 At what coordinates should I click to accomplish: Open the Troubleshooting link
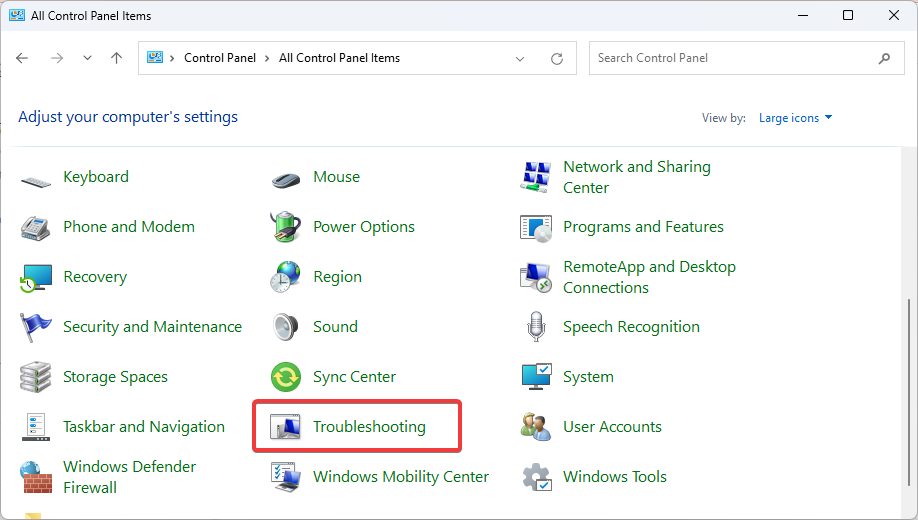tap(369, 427)
